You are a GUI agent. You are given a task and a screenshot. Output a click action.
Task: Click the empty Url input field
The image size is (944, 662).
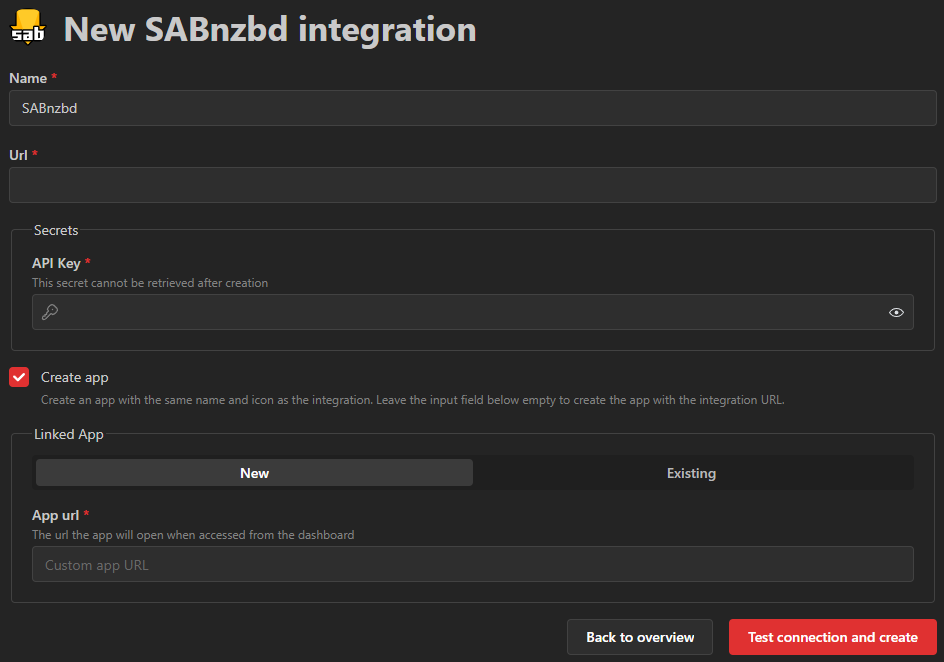[x=472, y=185]
